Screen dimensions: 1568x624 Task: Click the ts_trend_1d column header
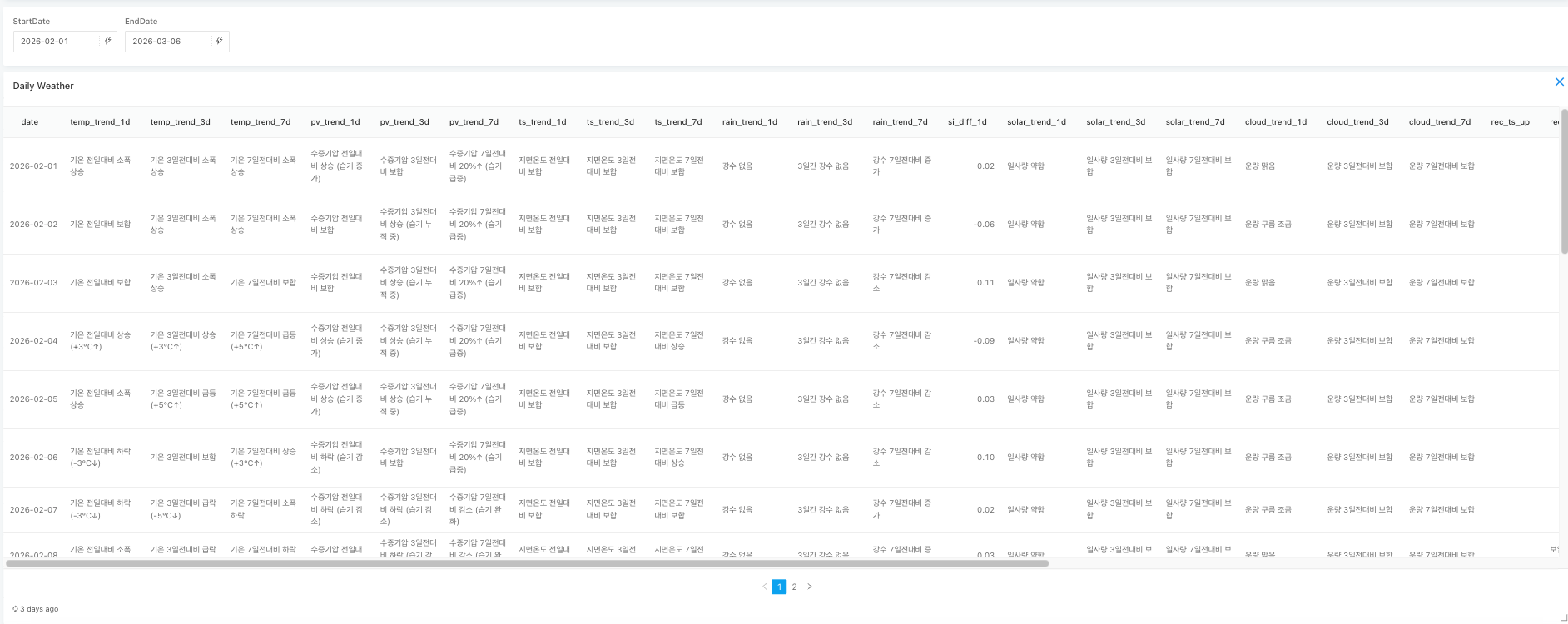pos(542,122)
